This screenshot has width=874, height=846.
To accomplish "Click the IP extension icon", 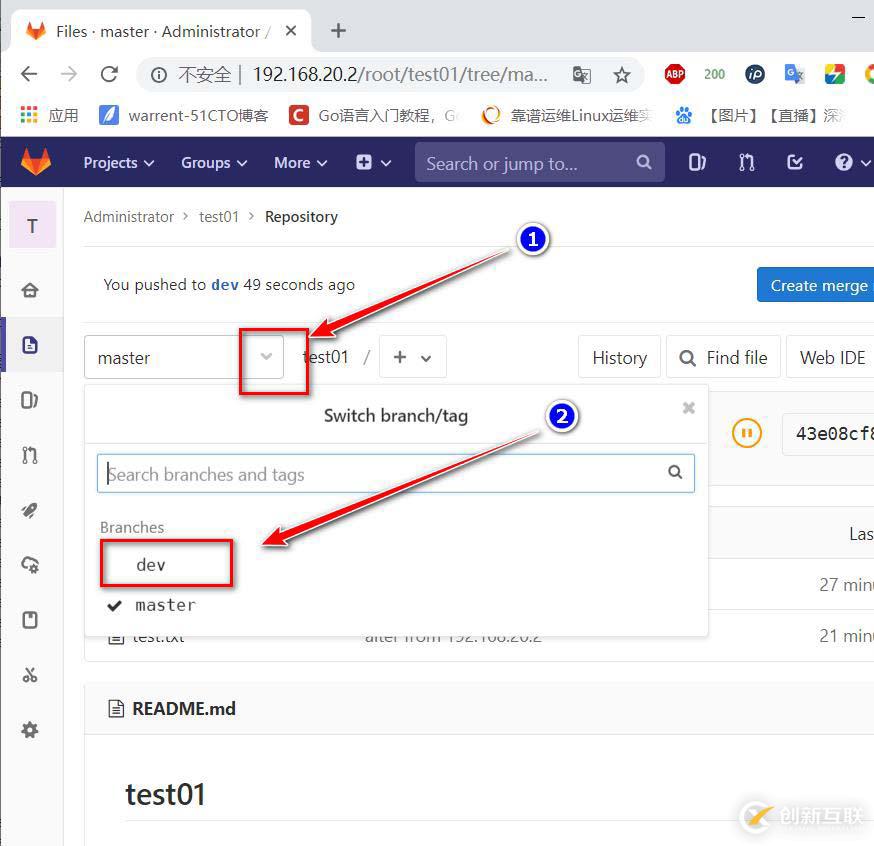I will click(x=755, y=74).
